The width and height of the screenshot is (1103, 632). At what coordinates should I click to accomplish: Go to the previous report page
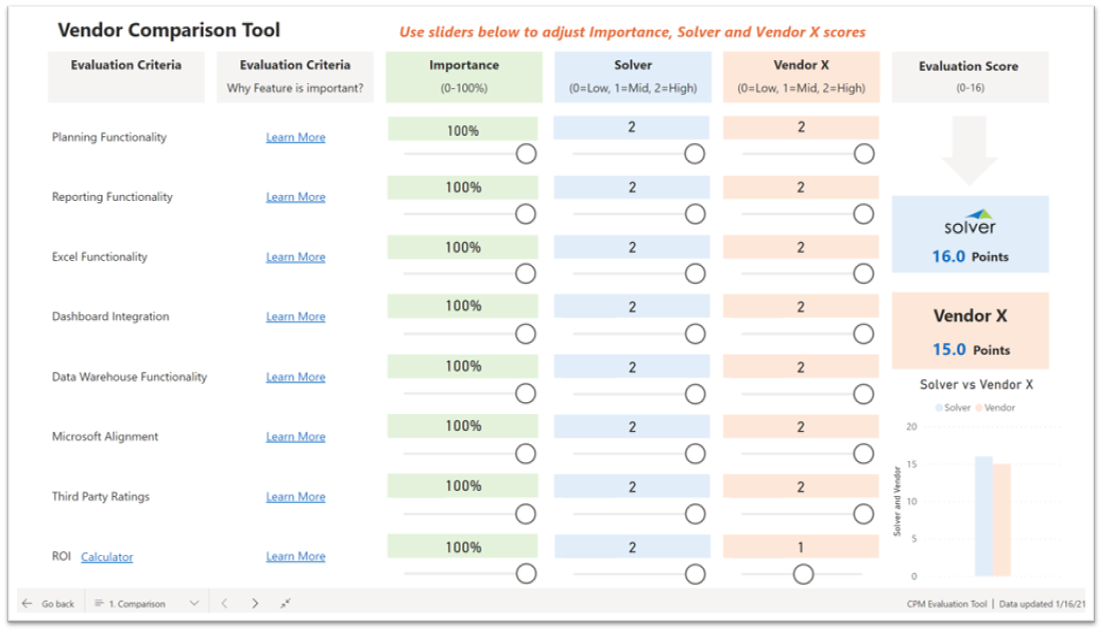tap(224, 604)
